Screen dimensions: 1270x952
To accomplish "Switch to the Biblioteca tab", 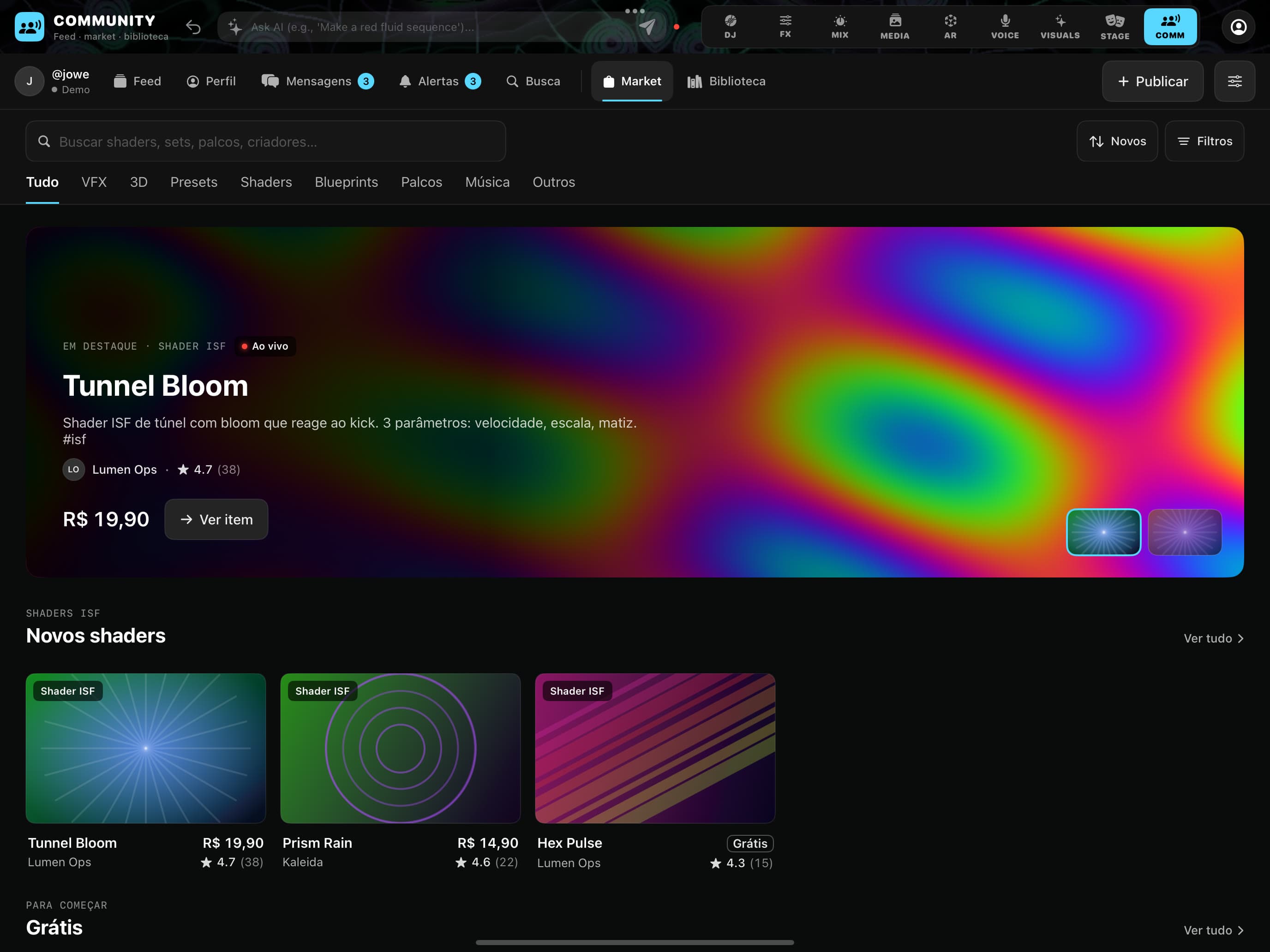I will [x=726, y=81].
